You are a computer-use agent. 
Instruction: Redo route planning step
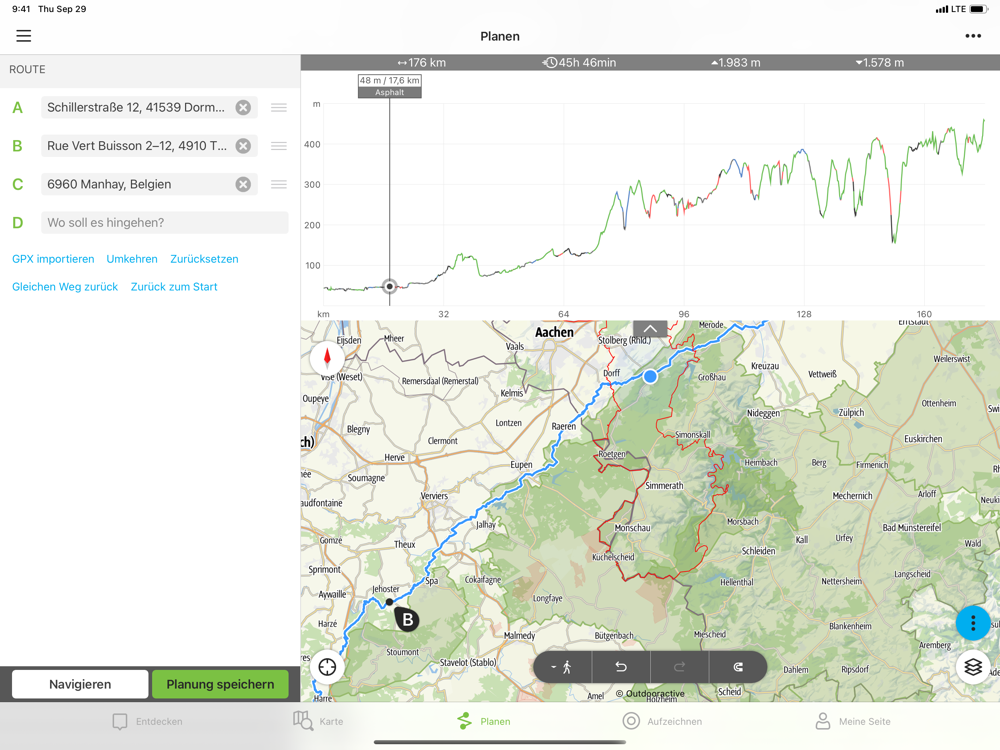679,667
